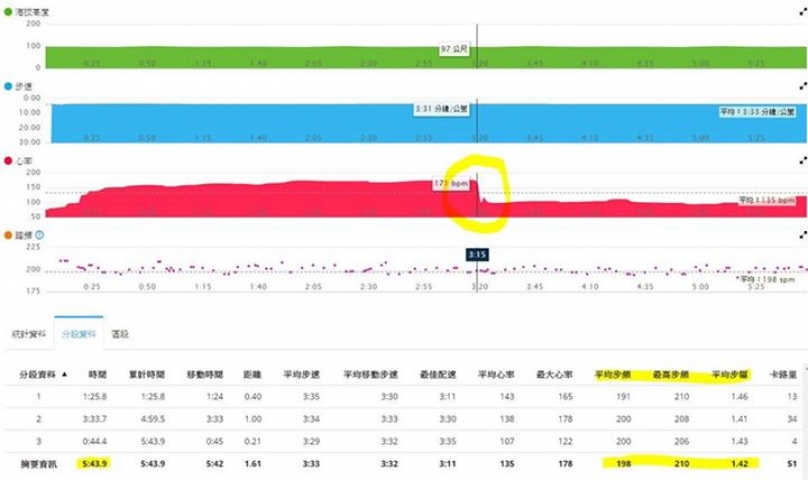
Task: Click the 累計時間 column header
Action: (x=147, y=374)
